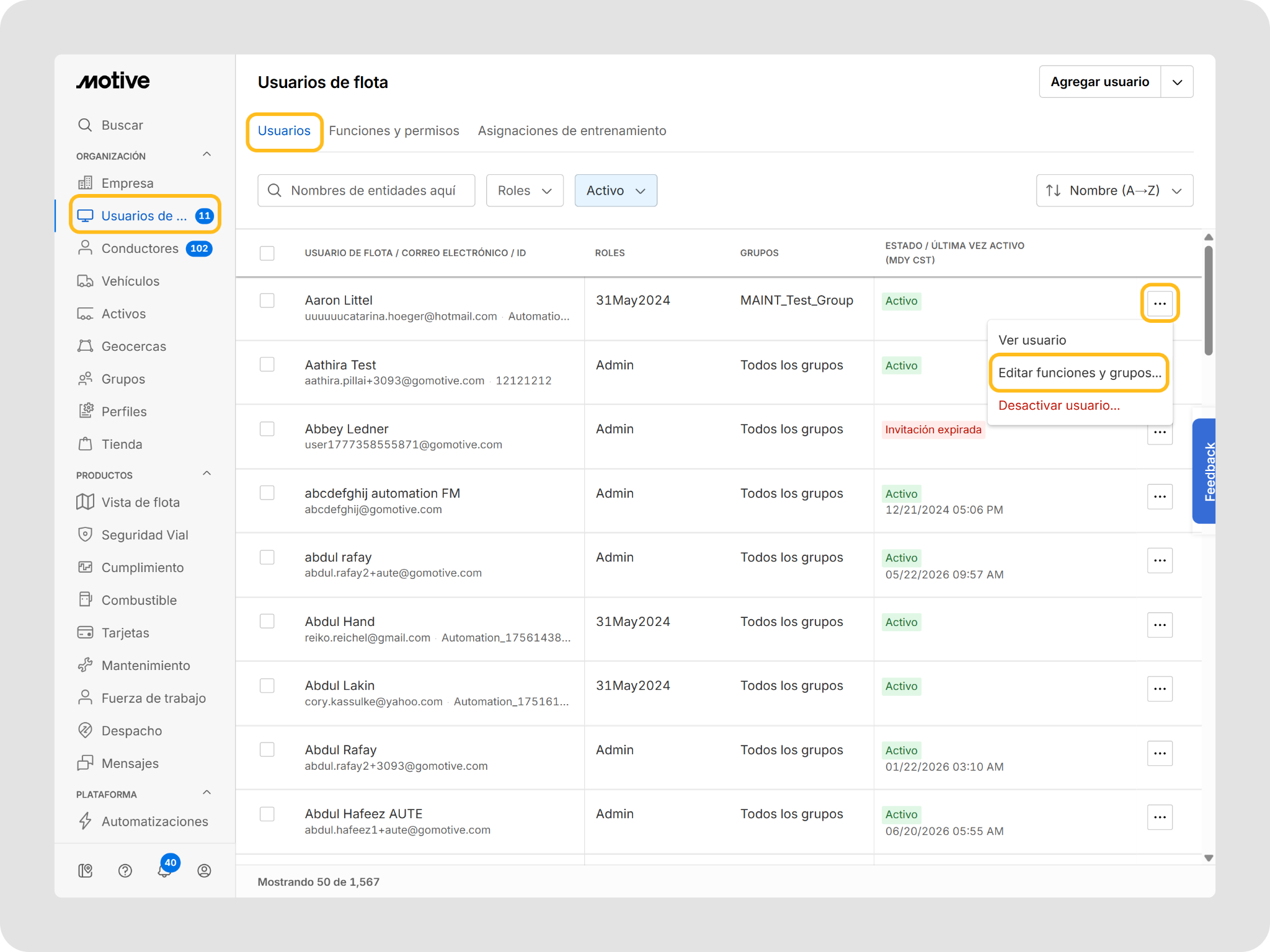Check the box for Aaron Littel

[x=267, y=301]
